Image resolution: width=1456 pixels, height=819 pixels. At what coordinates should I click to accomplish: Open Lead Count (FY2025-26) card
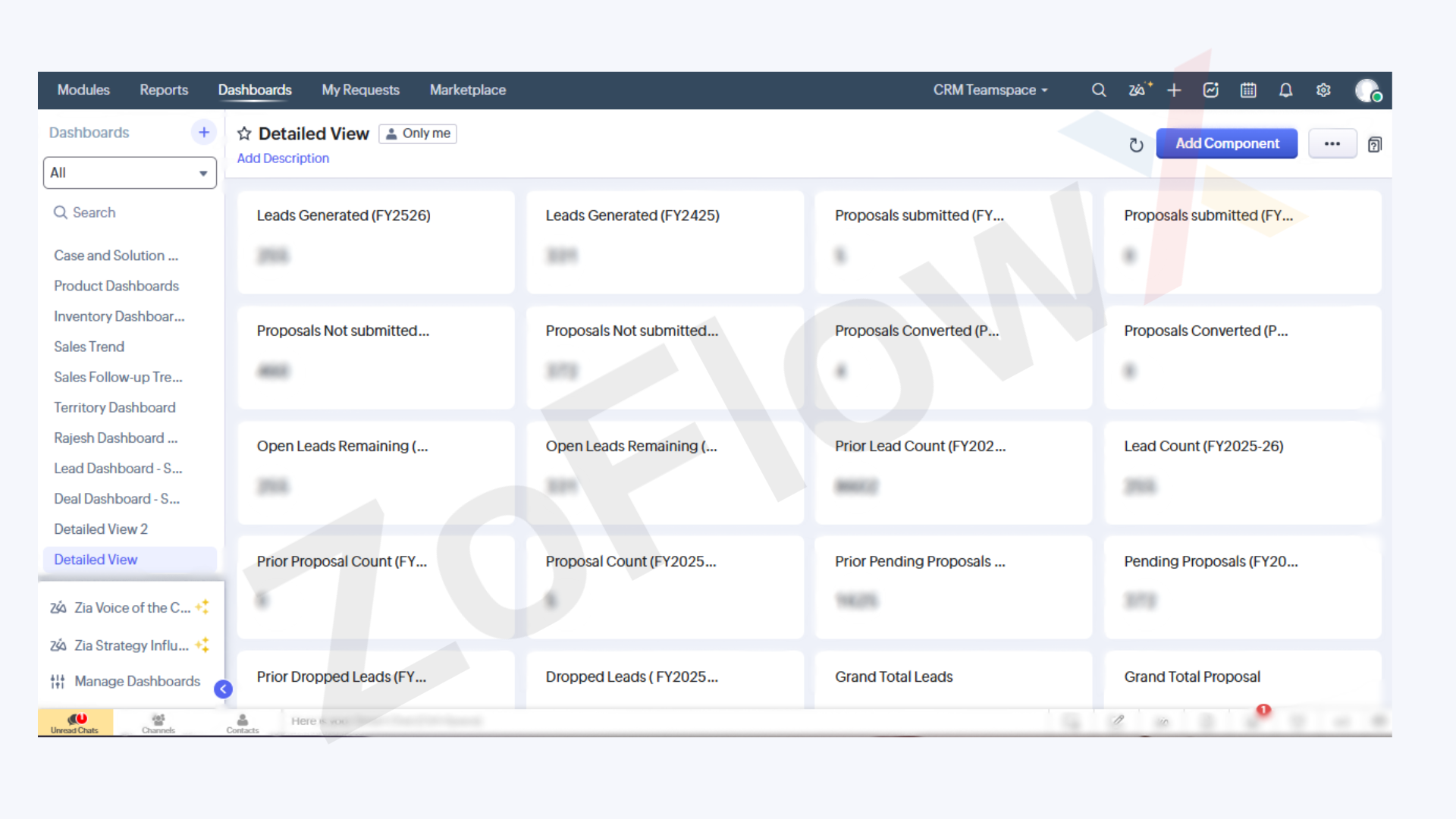pyautogui.click(x=1243, y=472)
